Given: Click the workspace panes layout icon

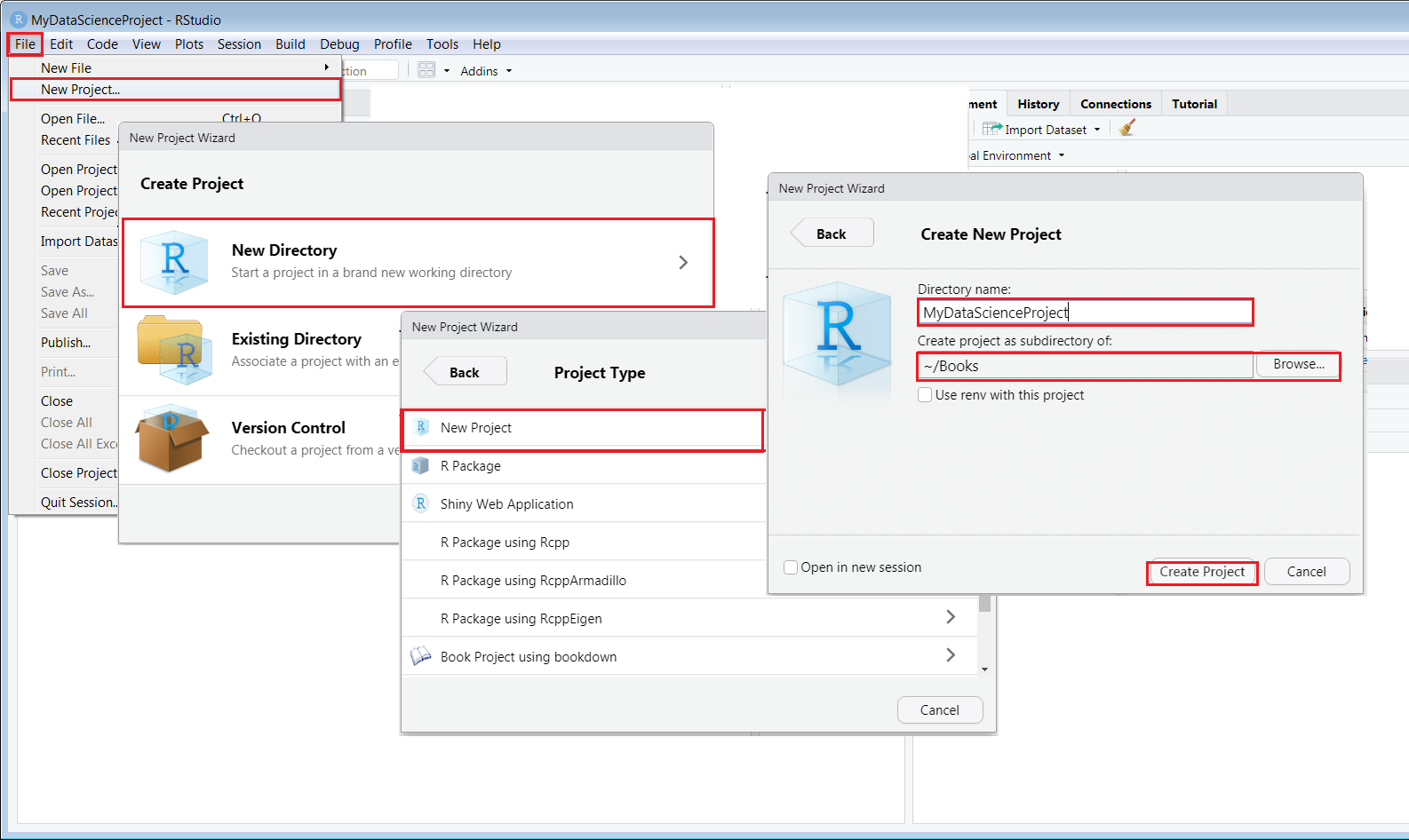Looking at the screenshot, I should tap(426, 70).
